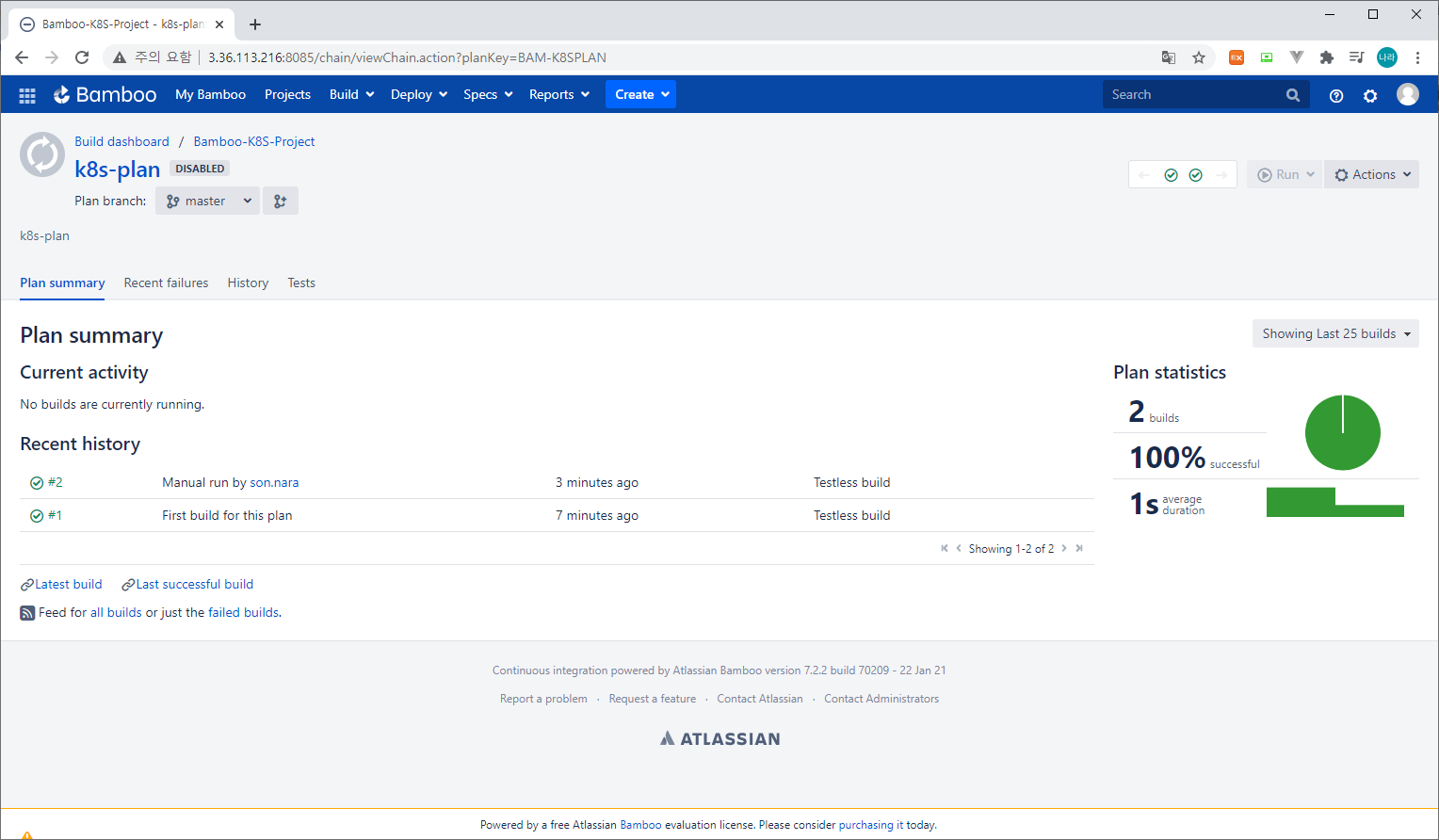
Task: Open the Actions dropdown
Action: [1372, 174]
